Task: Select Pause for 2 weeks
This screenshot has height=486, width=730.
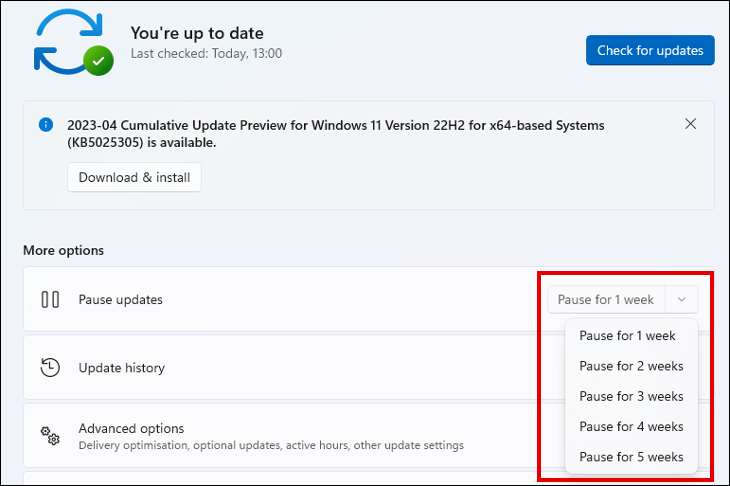Action: tap(631, 366)
